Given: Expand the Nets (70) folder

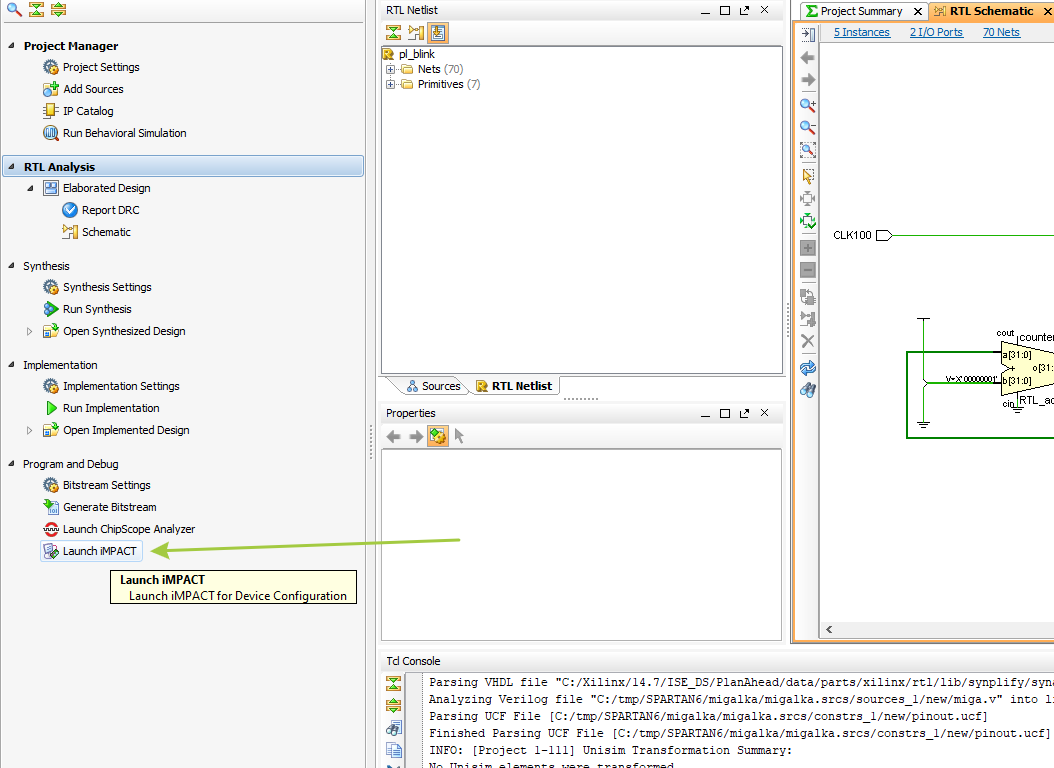Looking at the screenshot, I should coord(391,69).
